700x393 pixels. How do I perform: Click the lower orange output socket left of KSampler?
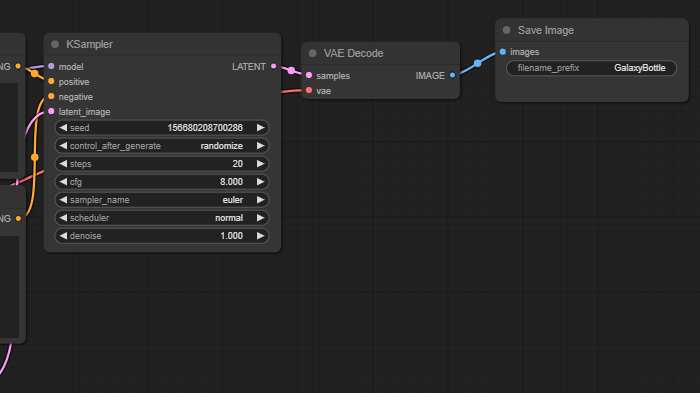coord(18,218)
